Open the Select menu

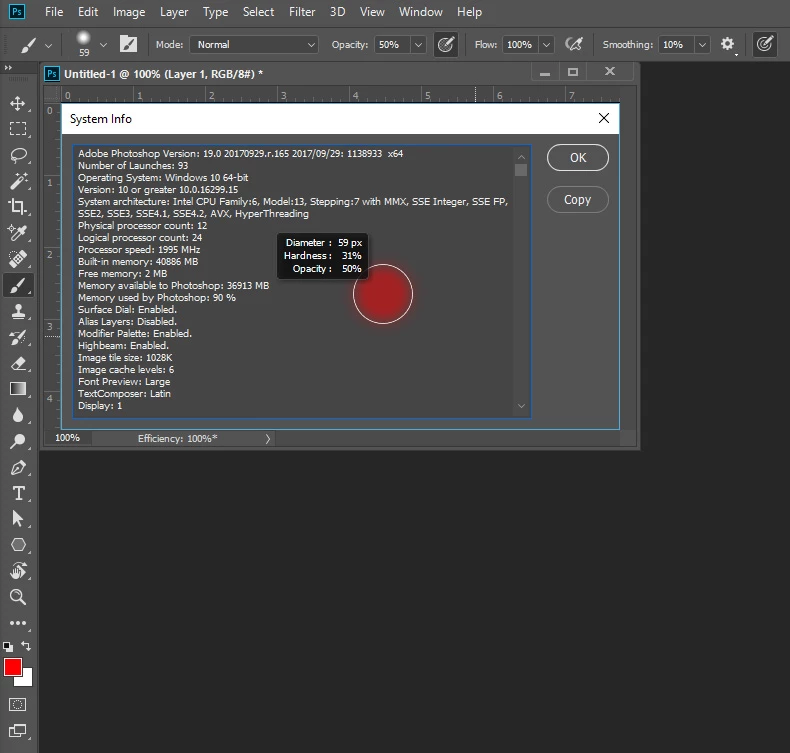coord(258,12)
